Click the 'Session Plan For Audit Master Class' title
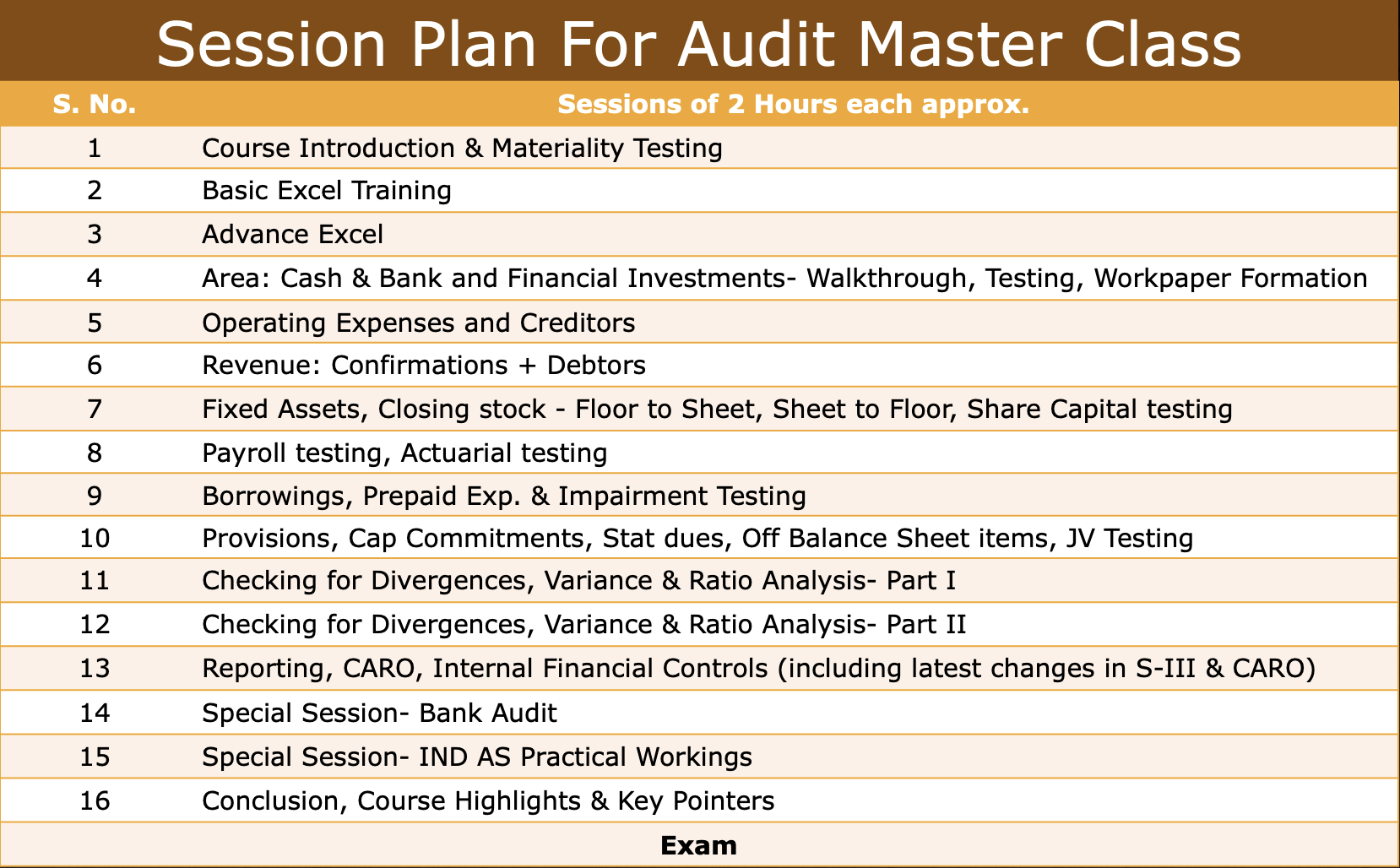The height and width of the screenshot is (868, 1400). [x=699, y=42]
